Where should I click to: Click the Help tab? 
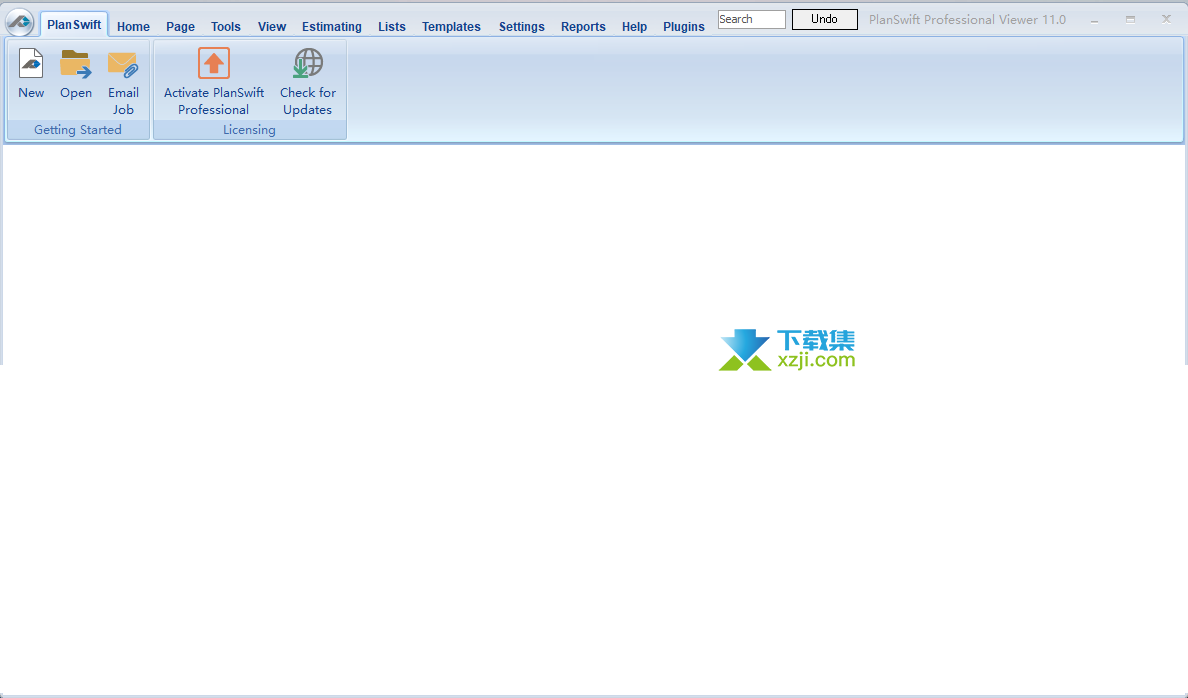pos(634,27)
